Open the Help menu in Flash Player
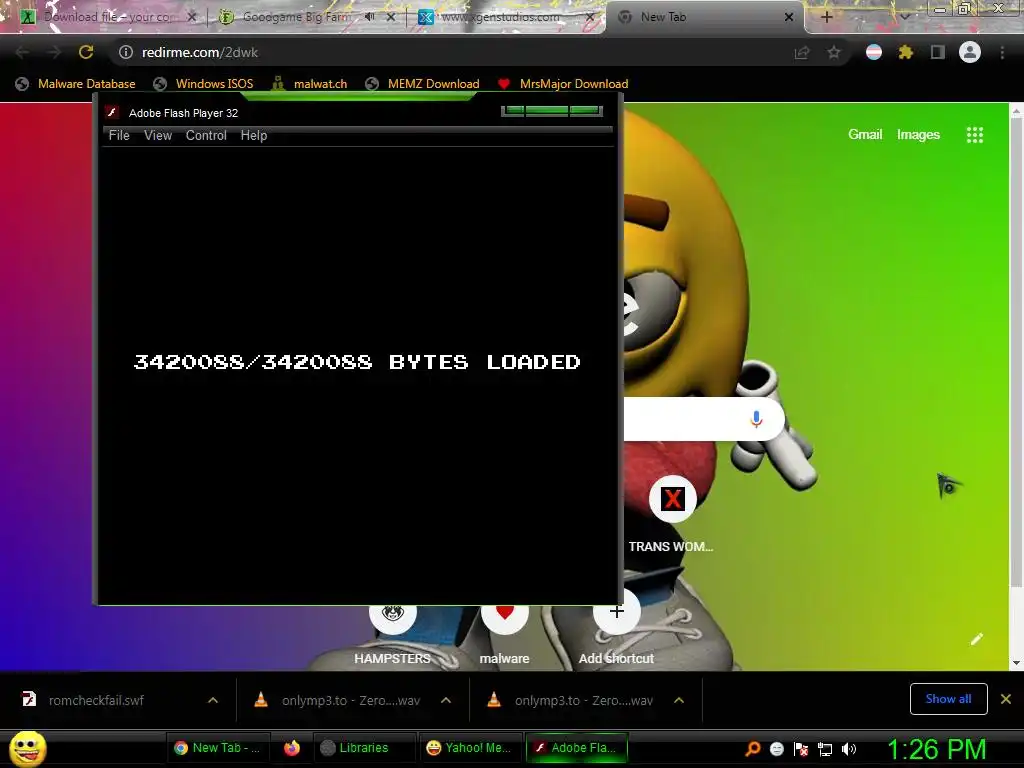 point(253,135)
